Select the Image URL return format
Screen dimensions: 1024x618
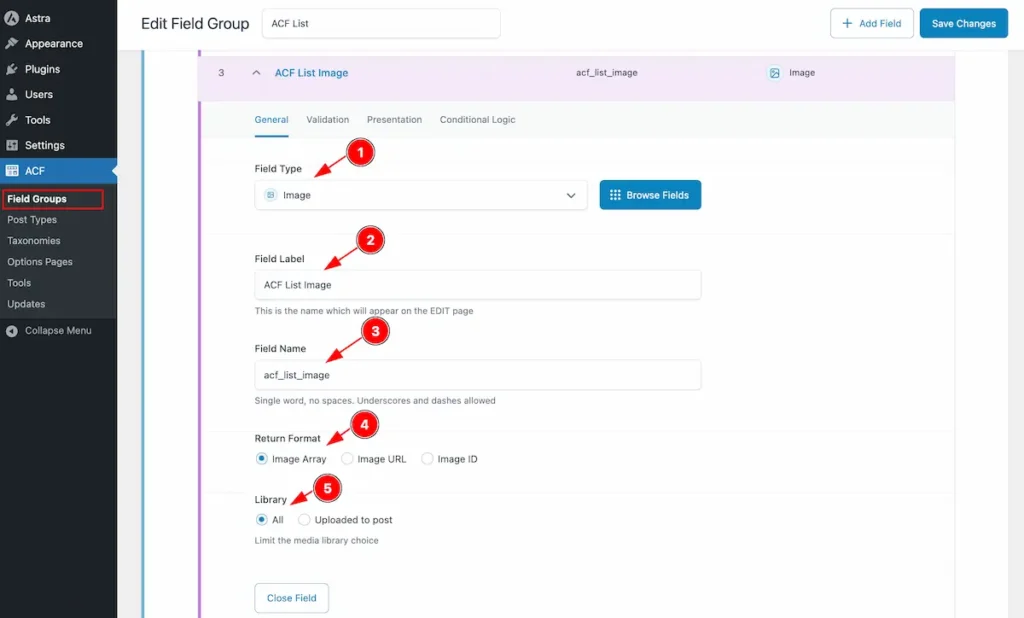click(x=347, y=459)
